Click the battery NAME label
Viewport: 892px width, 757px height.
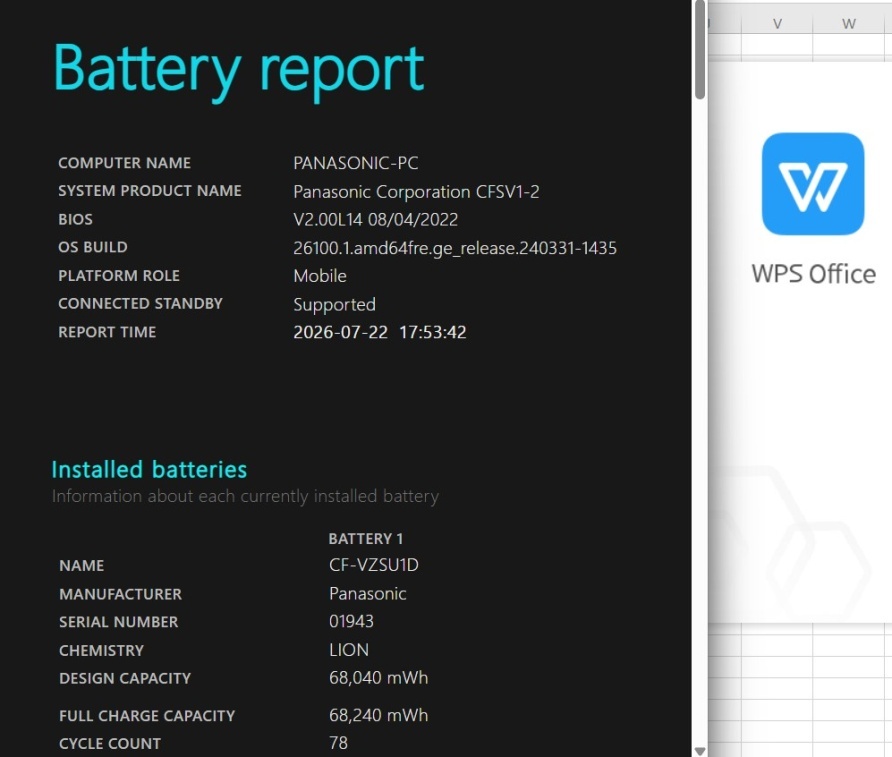[81, 566]
